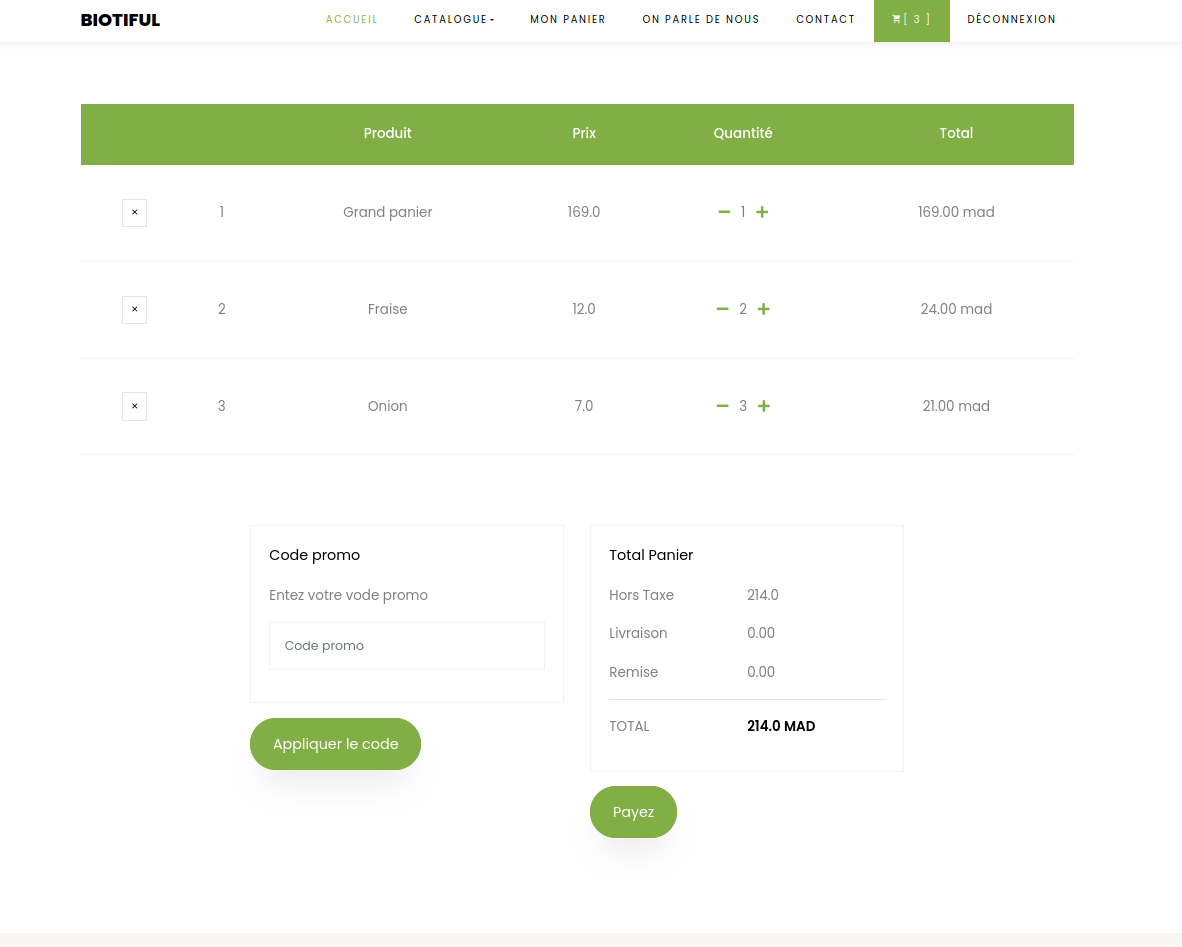Click the row total 169.00 mad

click(x=956, y=212)
